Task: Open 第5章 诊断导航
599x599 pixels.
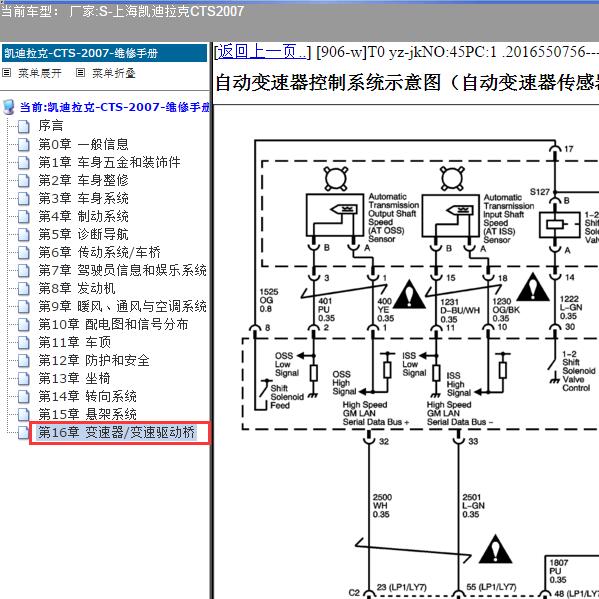Action: tap(83, 234)
